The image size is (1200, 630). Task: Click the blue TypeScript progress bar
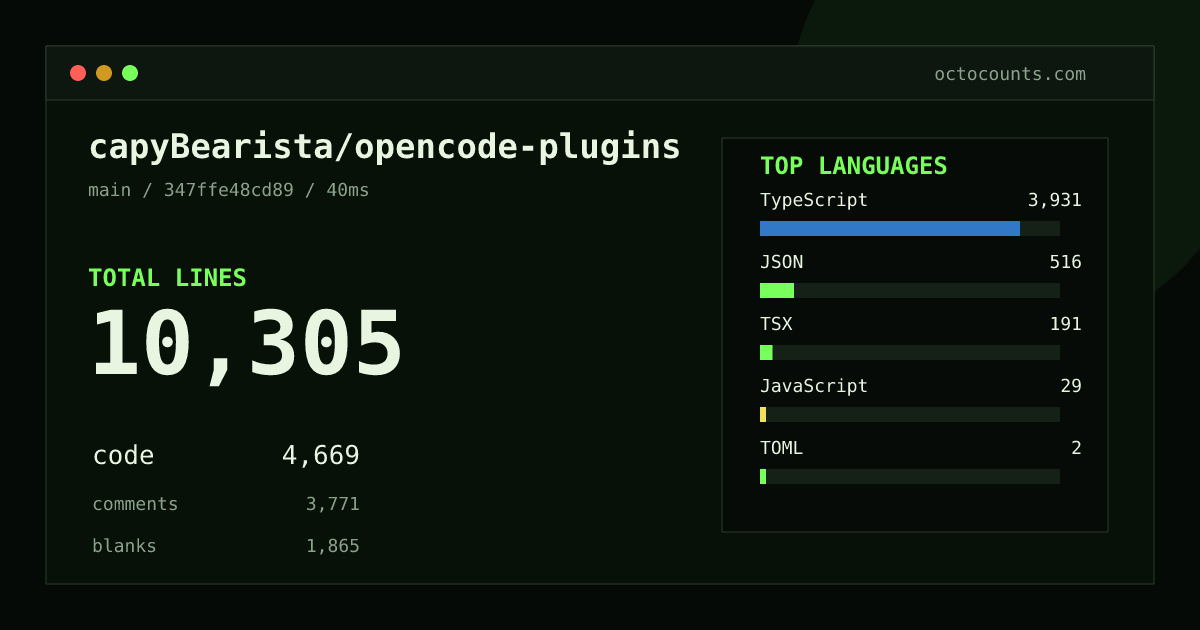(x=890, y=228)
